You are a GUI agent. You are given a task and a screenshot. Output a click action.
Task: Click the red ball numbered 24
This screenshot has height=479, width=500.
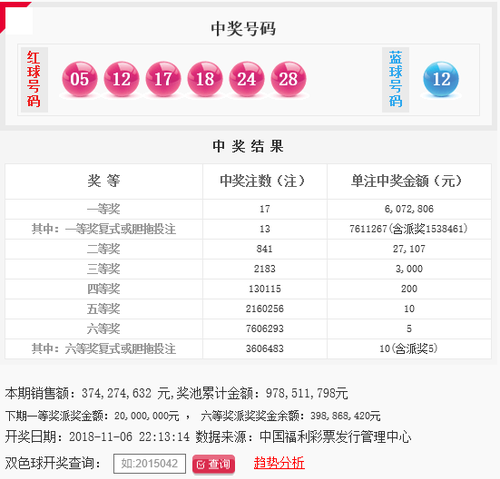(x=247, y=79)
